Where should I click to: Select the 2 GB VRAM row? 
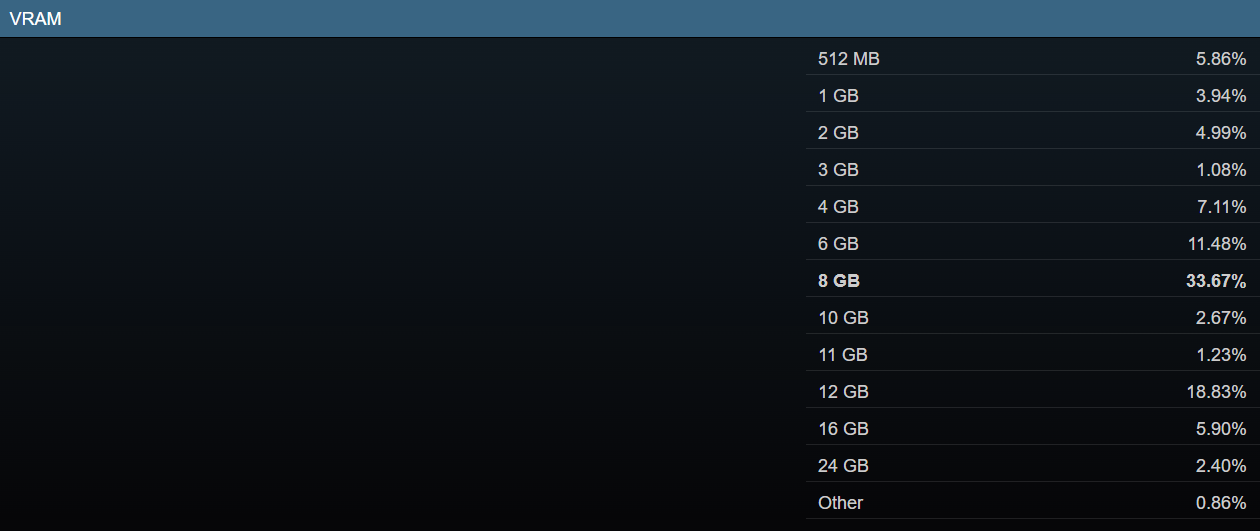1032,133
